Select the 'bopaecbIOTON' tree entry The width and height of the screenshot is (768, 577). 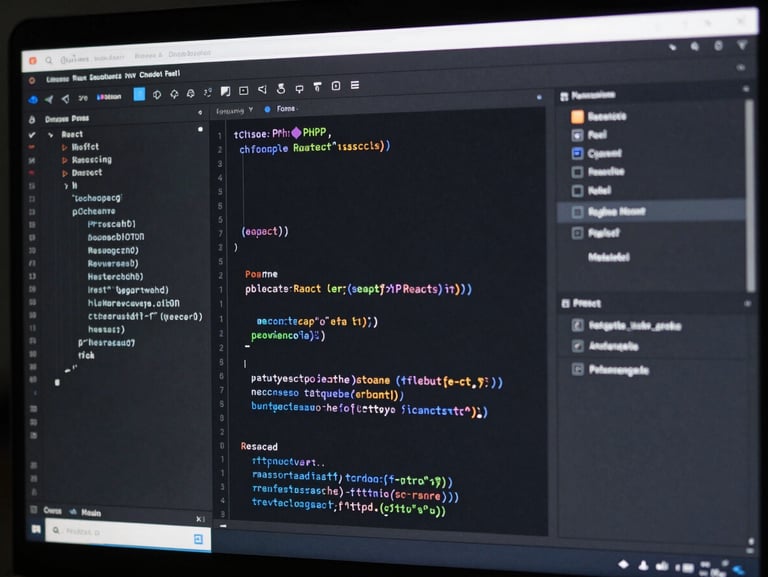coord(116,237)
